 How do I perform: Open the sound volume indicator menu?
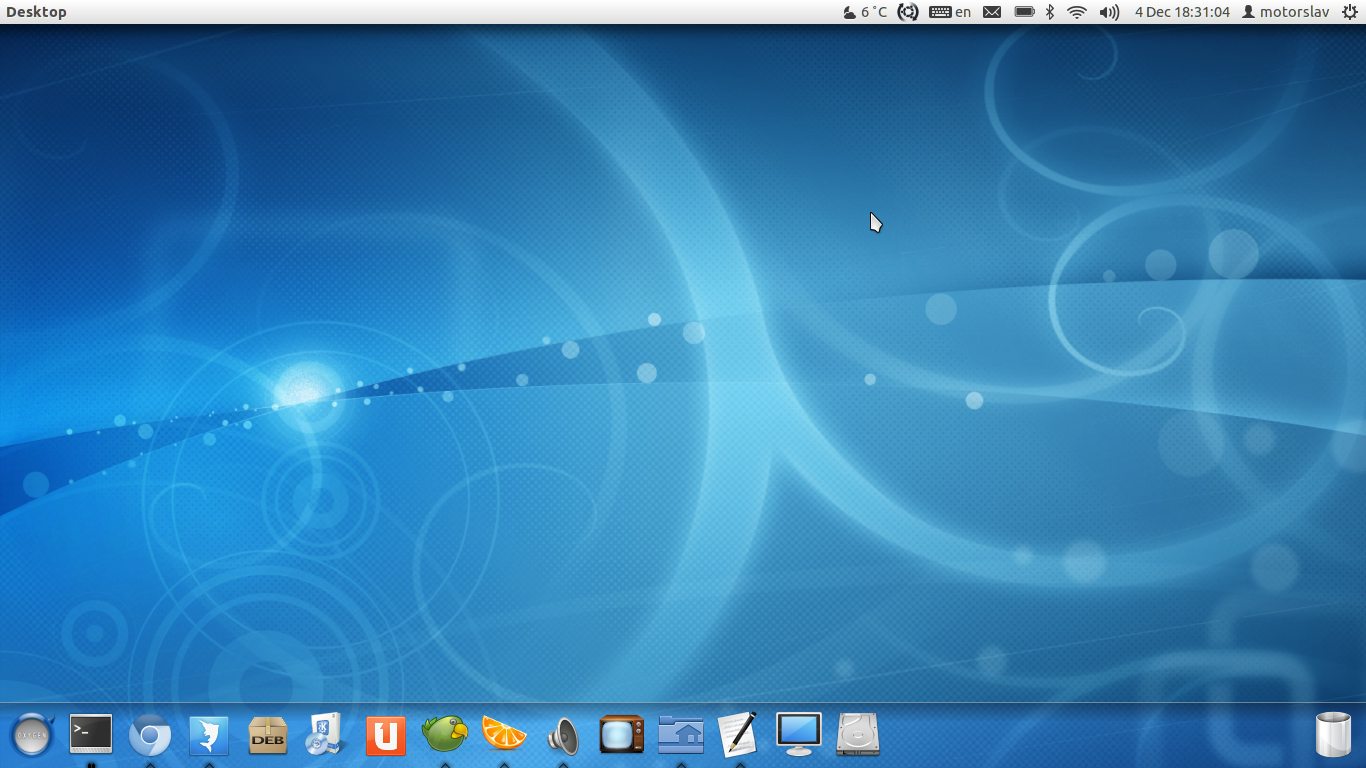pyautogui.click(x=1109, y=12)
